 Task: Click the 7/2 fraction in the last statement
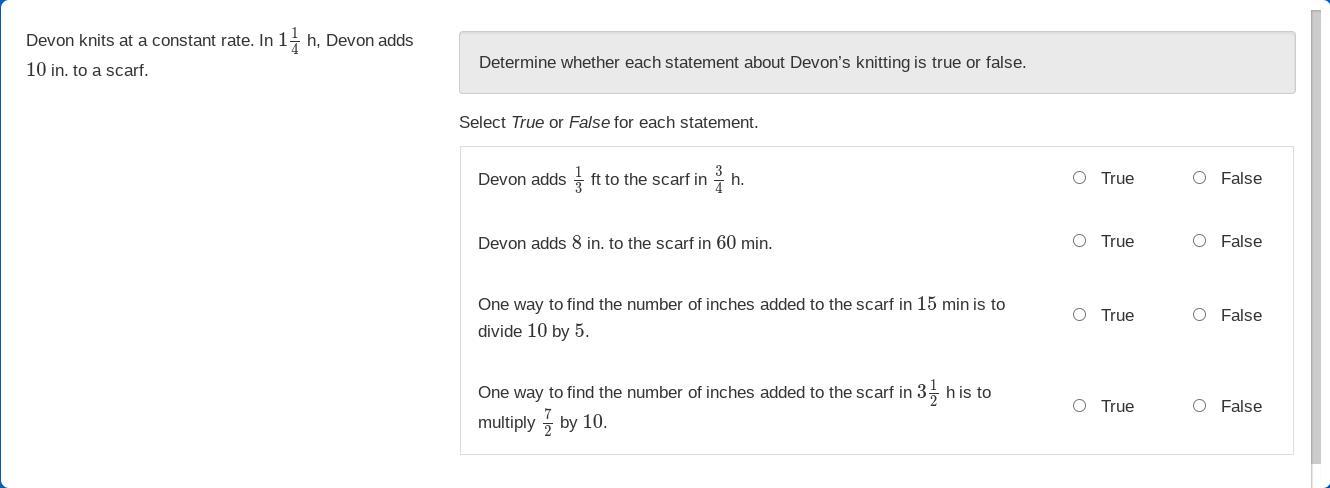click(x=548, y=422)
